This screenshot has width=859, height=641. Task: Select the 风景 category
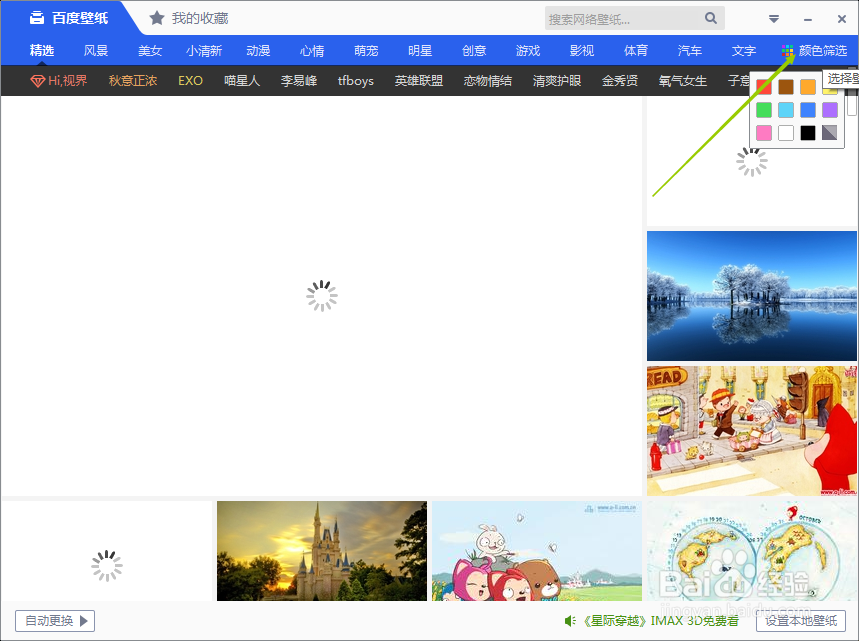point(96,51)
